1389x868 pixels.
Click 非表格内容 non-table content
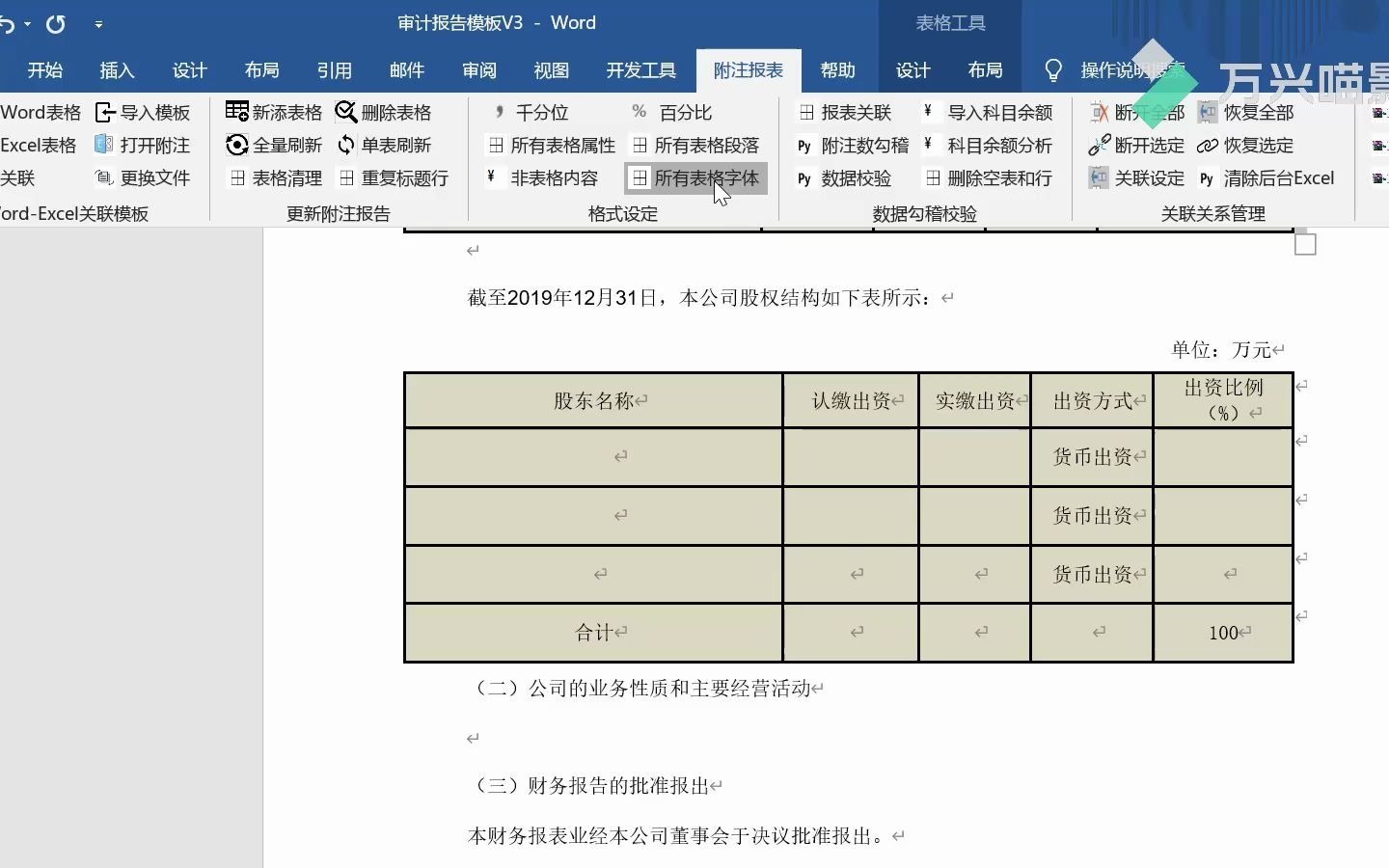coord(542,178)
